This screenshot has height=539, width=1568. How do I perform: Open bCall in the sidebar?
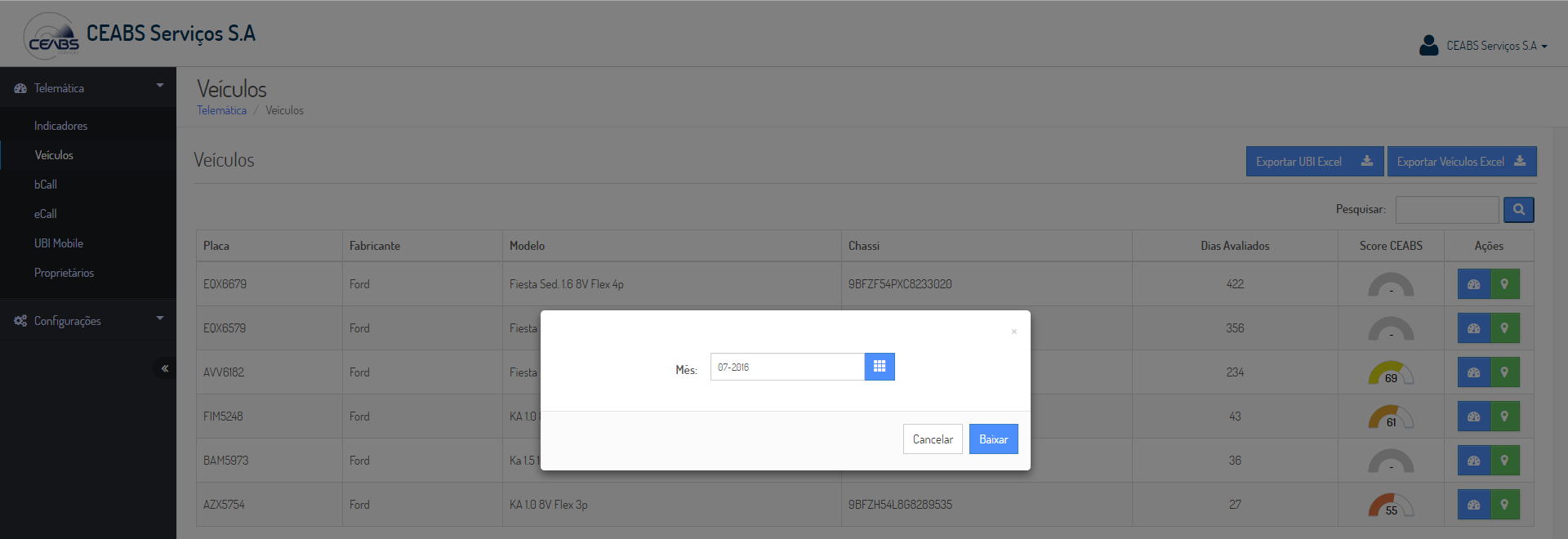click(46, 185)
